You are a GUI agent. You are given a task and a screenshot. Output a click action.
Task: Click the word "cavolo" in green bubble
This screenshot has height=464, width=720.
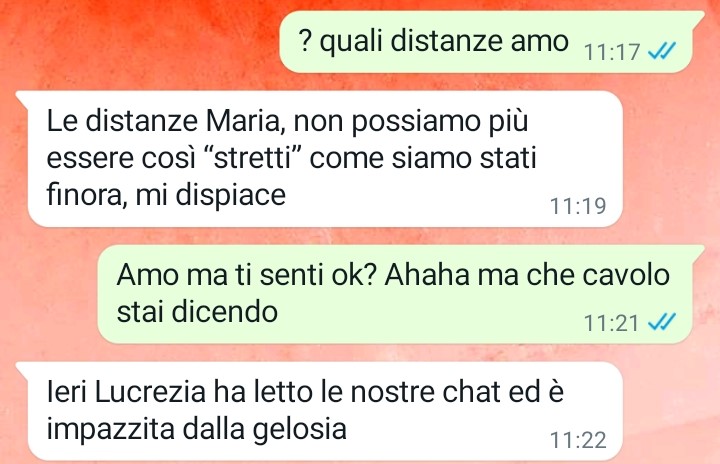(626, 275)
